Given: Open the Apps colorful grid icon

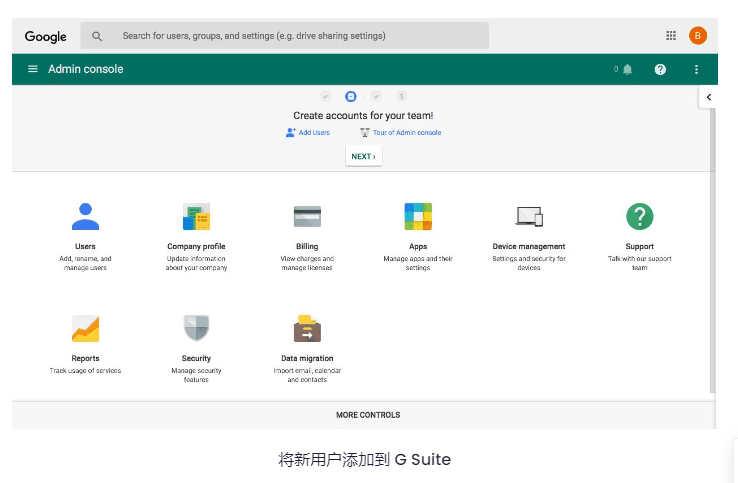Looking at the screenshot, I should 418,217.
